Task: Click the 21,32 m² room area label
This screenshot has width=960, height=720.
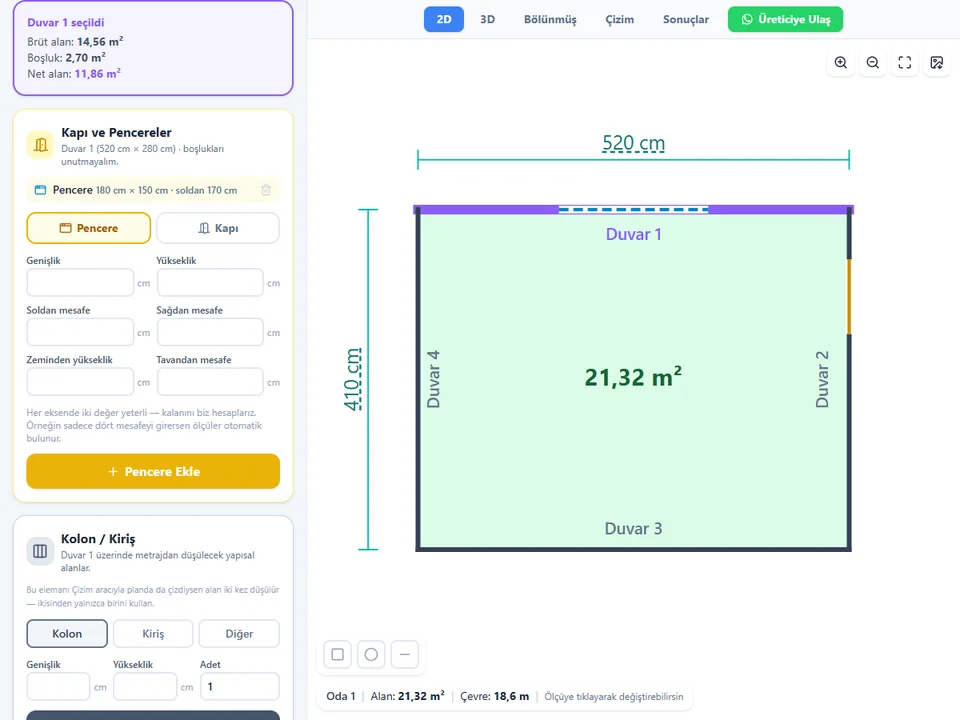Action: pos(634,377)
